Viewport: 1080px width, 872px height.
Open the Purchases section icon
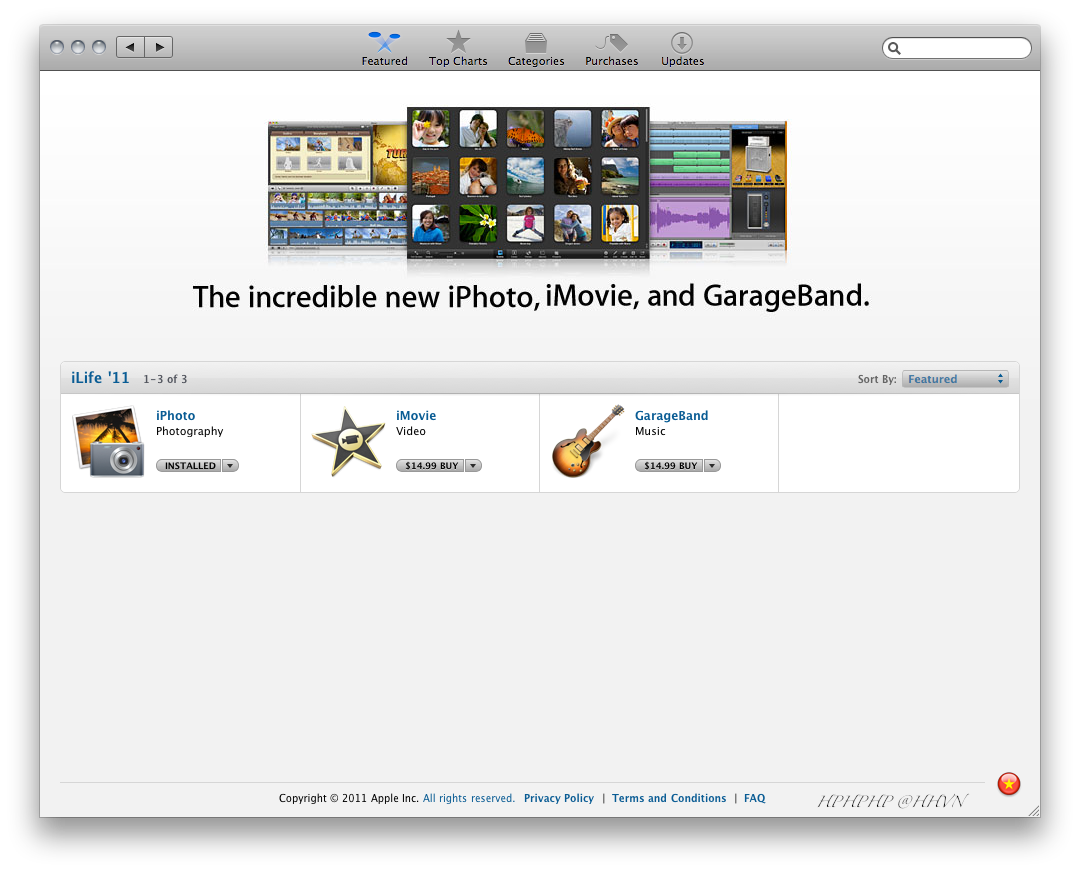point(611,41)
